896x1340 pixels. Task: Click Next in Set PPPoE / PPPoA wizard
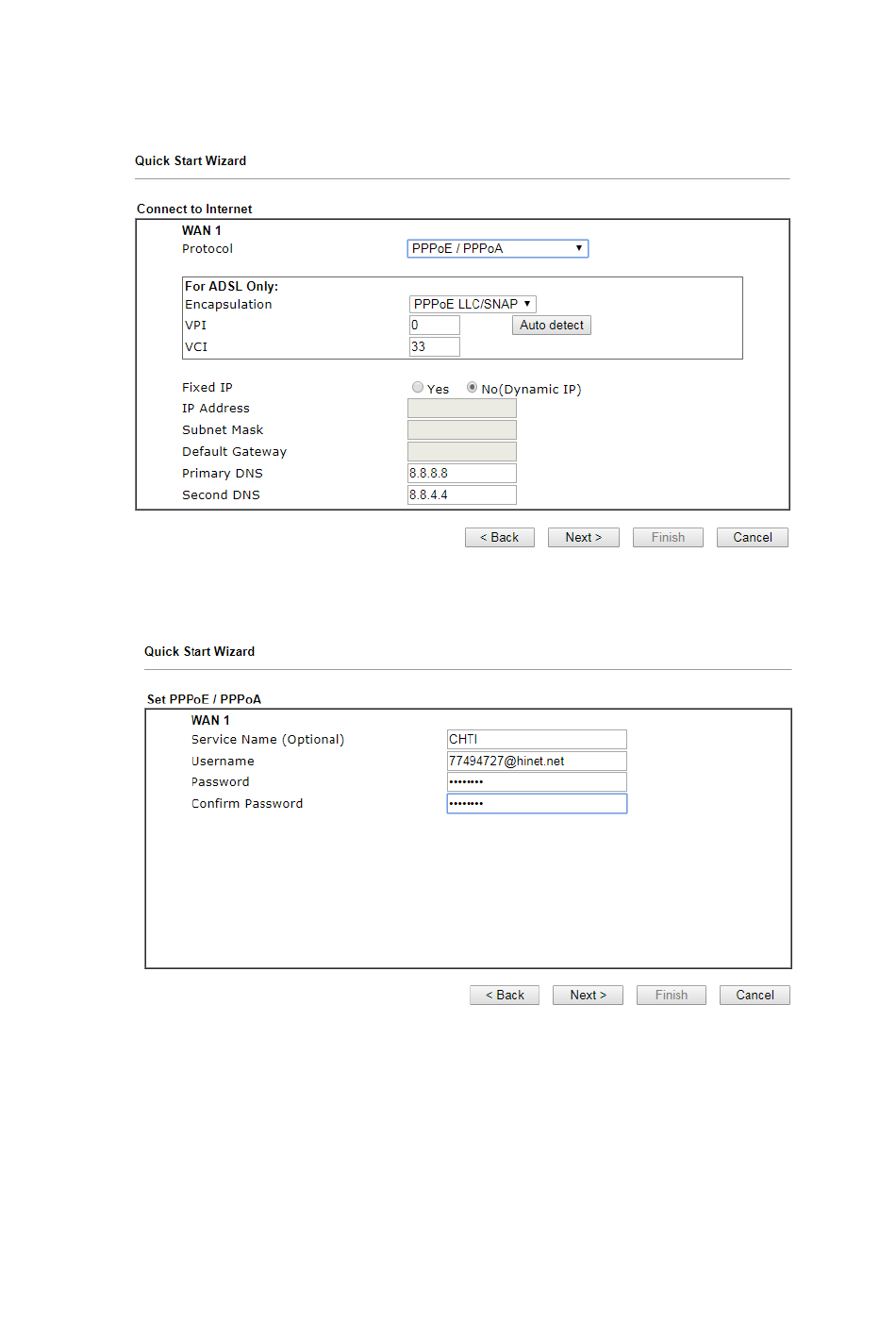[x=589, y=995]
